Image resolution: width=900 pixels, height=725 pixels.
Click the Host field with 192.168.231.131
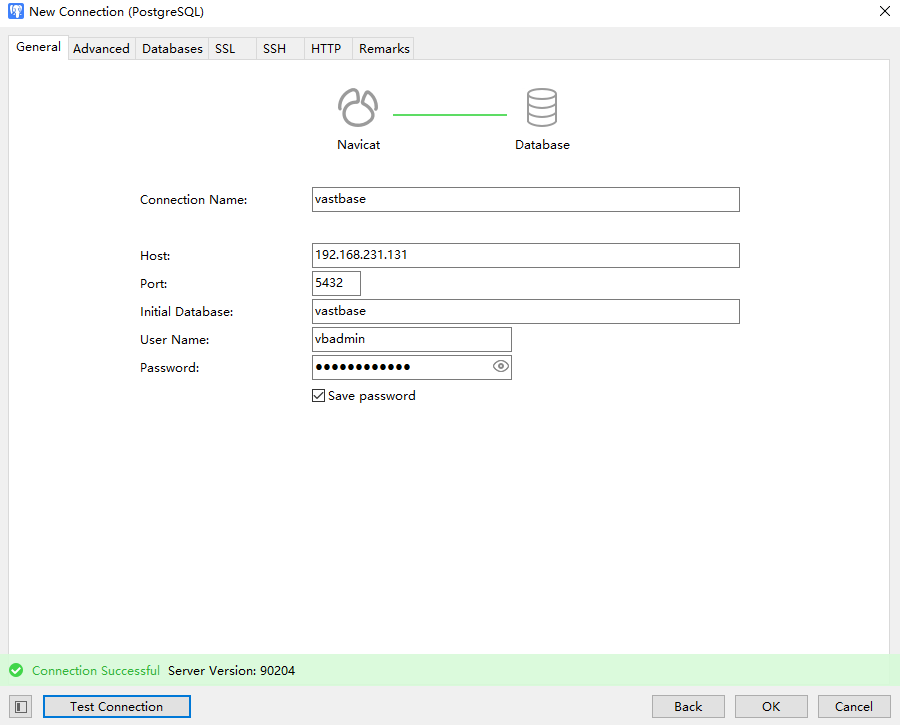tap(525, 255)
